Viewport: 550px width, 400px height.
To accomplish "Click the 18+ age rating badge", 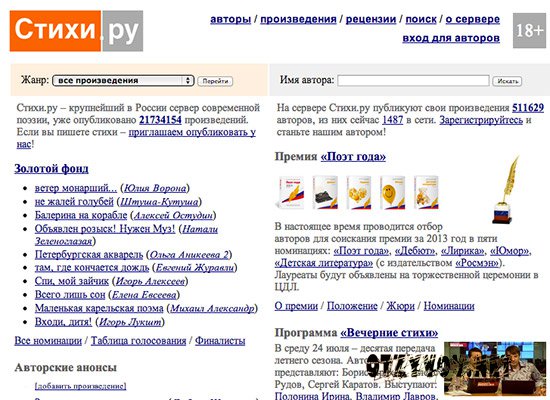I will [529, 31].
